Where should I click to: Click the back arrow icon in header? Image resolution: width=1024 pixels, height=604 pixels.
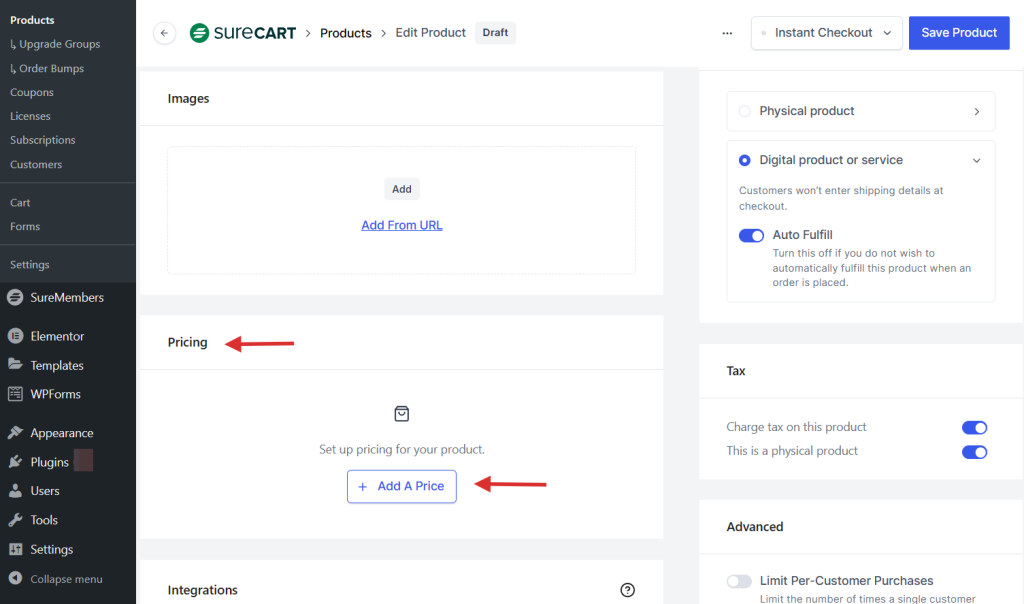(164, 33)
